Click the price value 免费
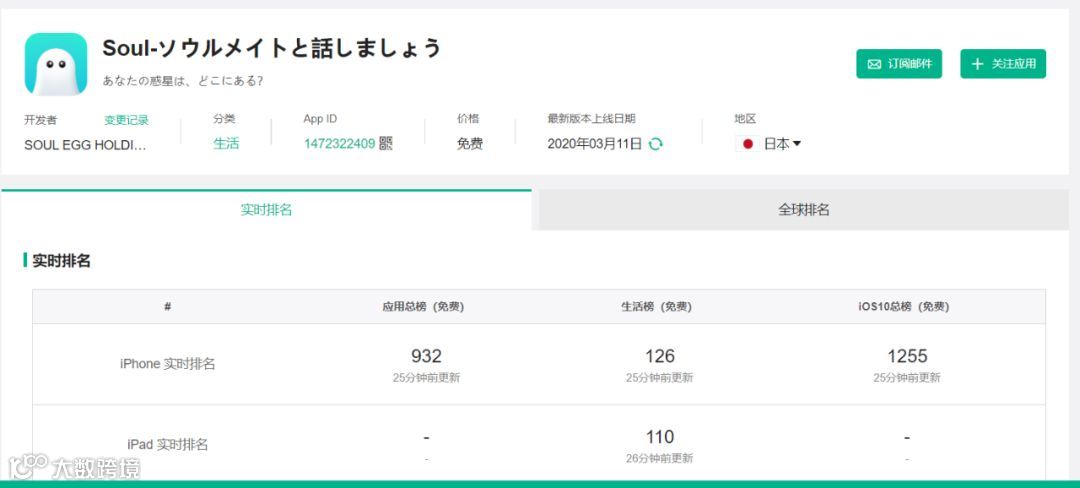 (470, 144)
